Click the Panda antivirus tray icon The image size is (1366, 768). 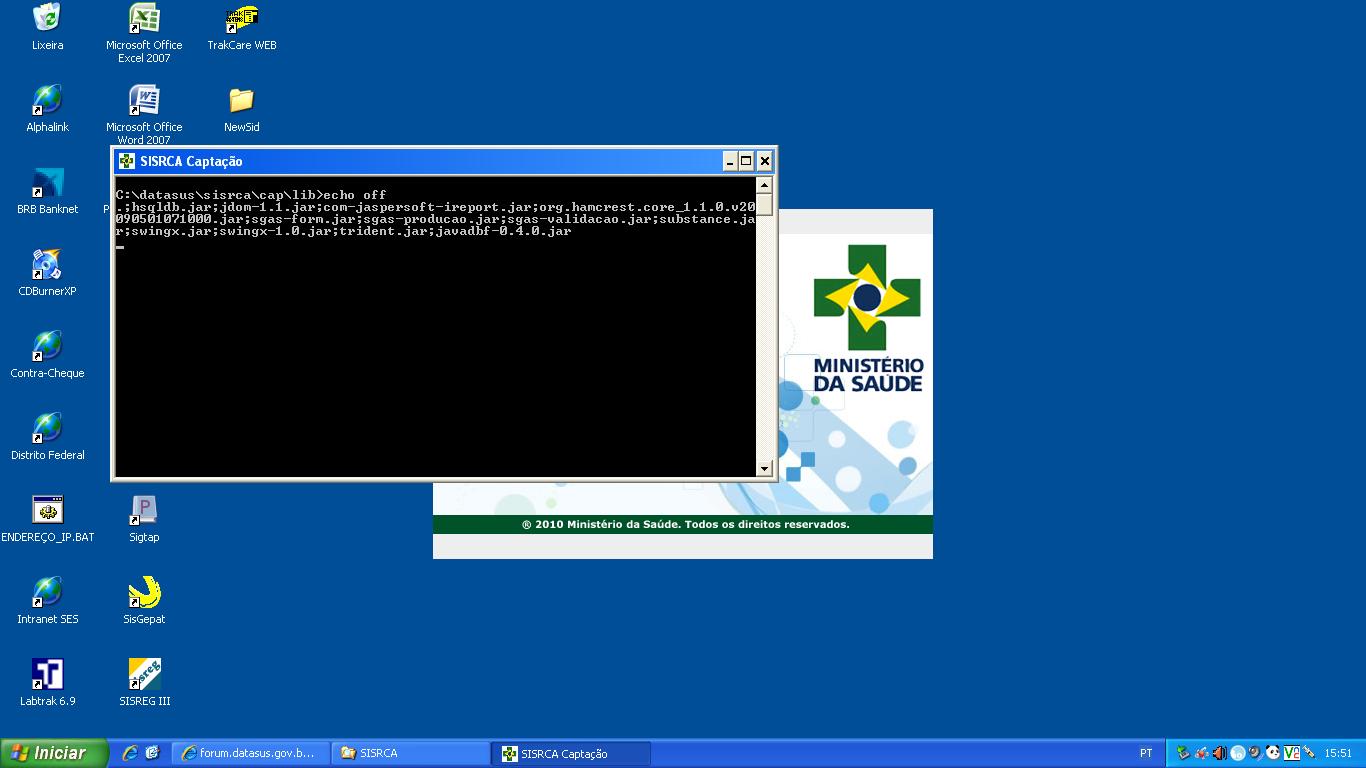tap(1272, 753)
